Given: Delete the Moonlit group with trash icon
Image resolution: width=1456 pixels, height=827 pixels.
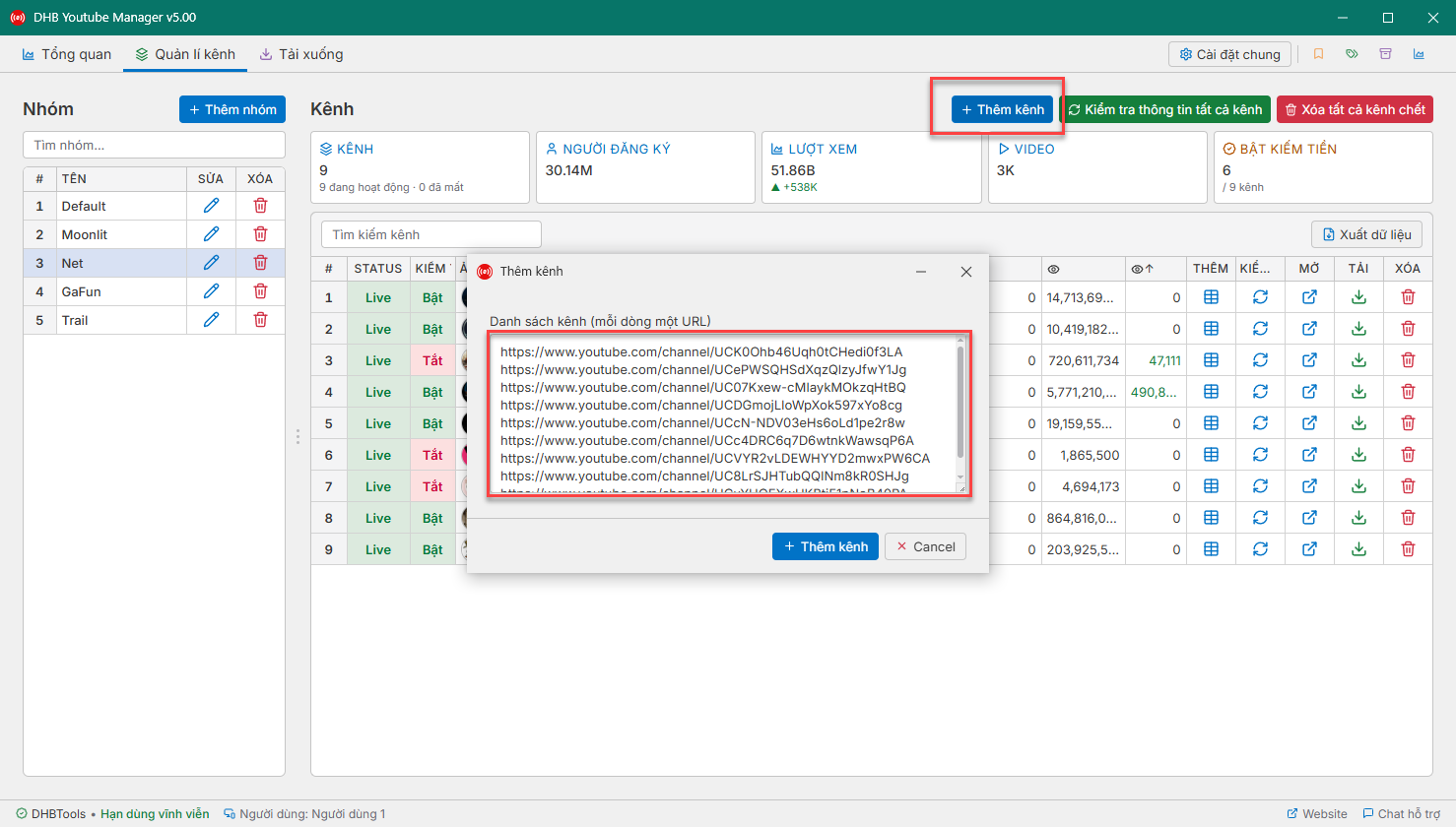Looking at the screenshot, I should pos(260,234).
